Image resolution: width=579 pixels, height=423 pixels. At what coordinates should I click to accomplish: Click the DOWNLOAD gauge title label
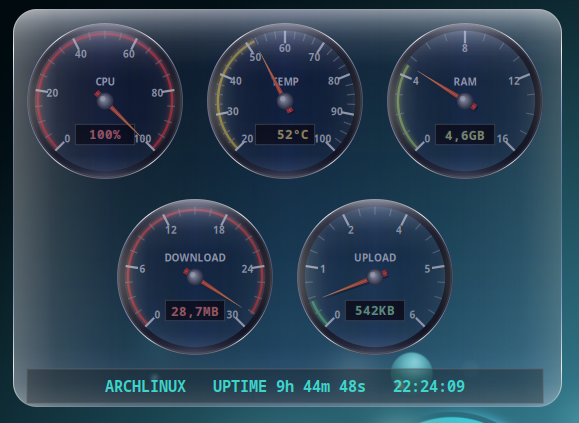pyautogui.click(x=195, y=258)
